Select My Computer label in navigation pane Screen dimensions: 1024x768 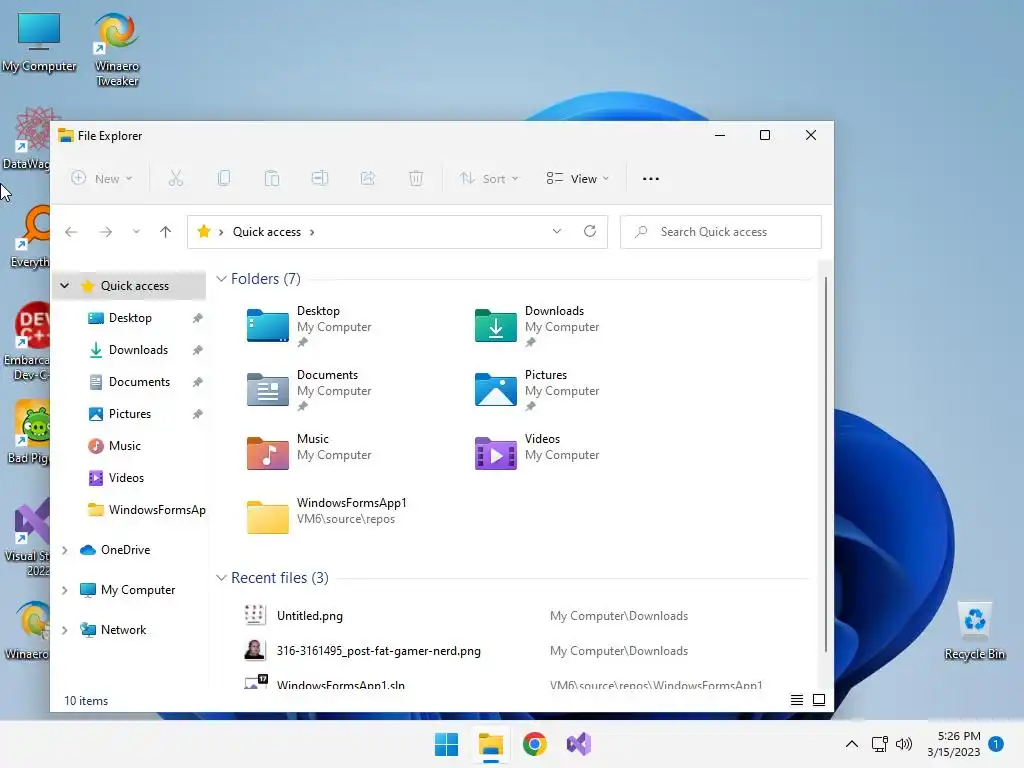138,590
